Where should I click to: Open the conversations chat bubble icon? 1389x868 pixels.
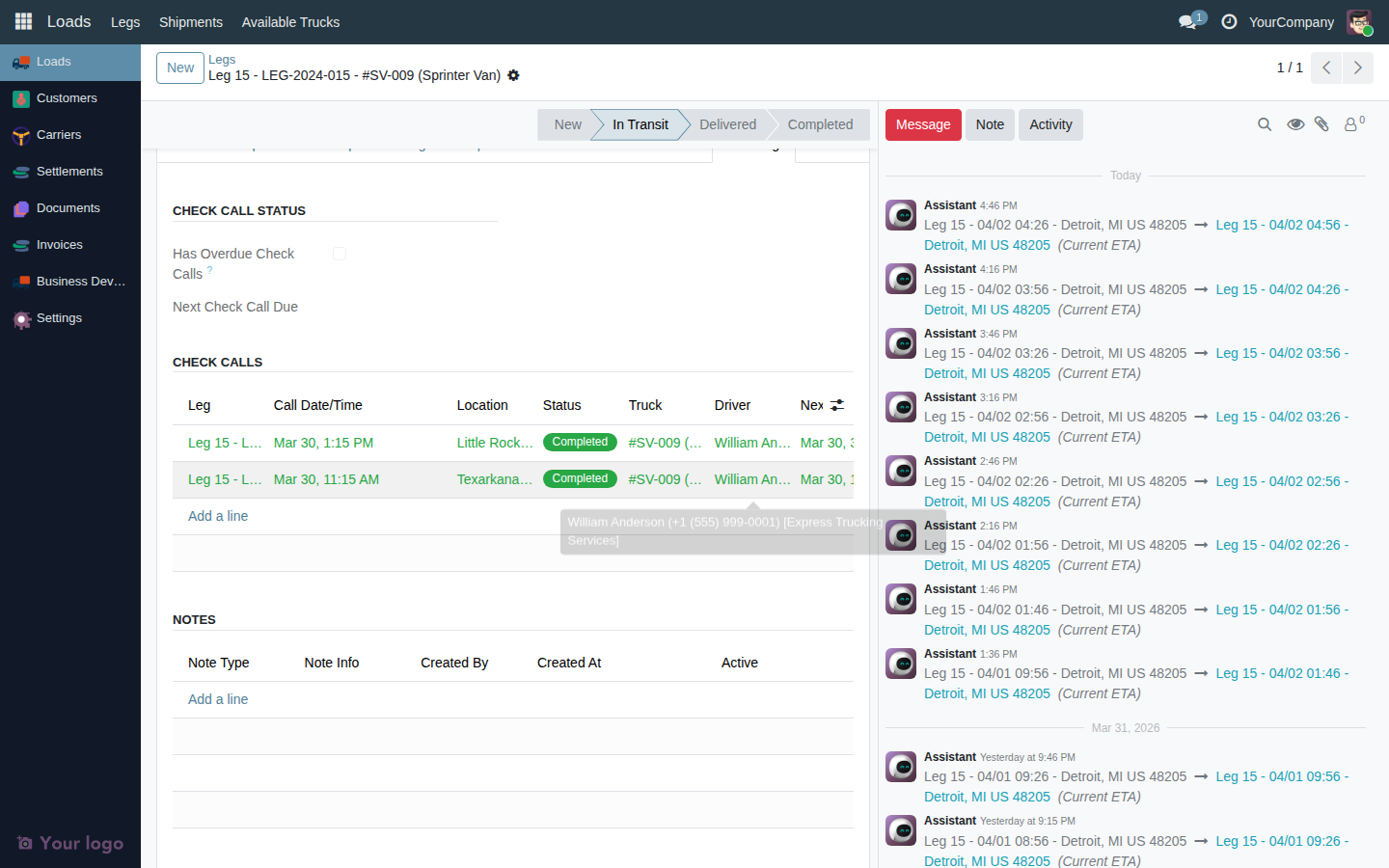(x=1188, y=21)
